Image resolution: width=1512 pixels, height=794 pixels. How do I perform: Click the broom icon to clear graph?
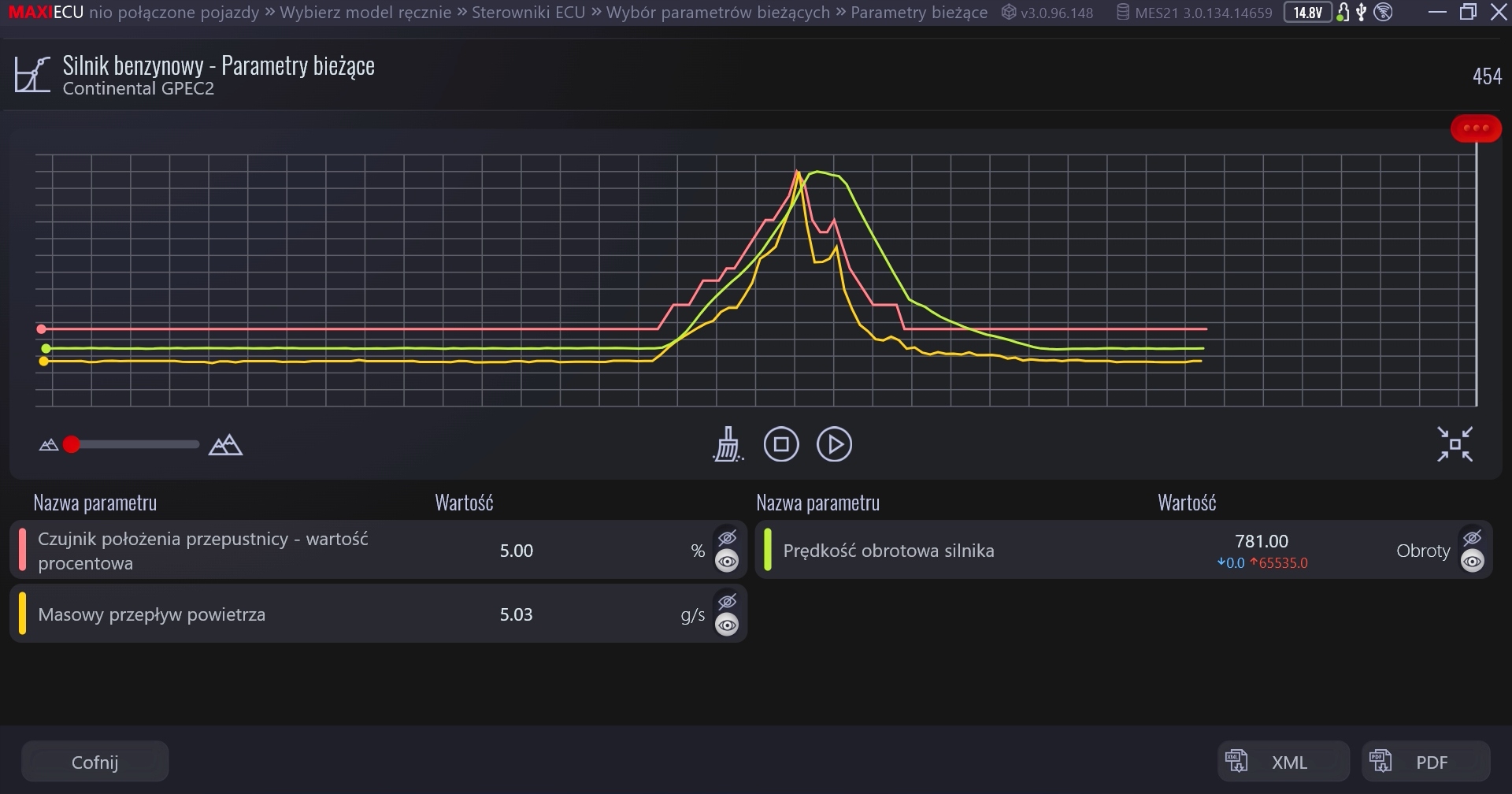tap(728, 444)
